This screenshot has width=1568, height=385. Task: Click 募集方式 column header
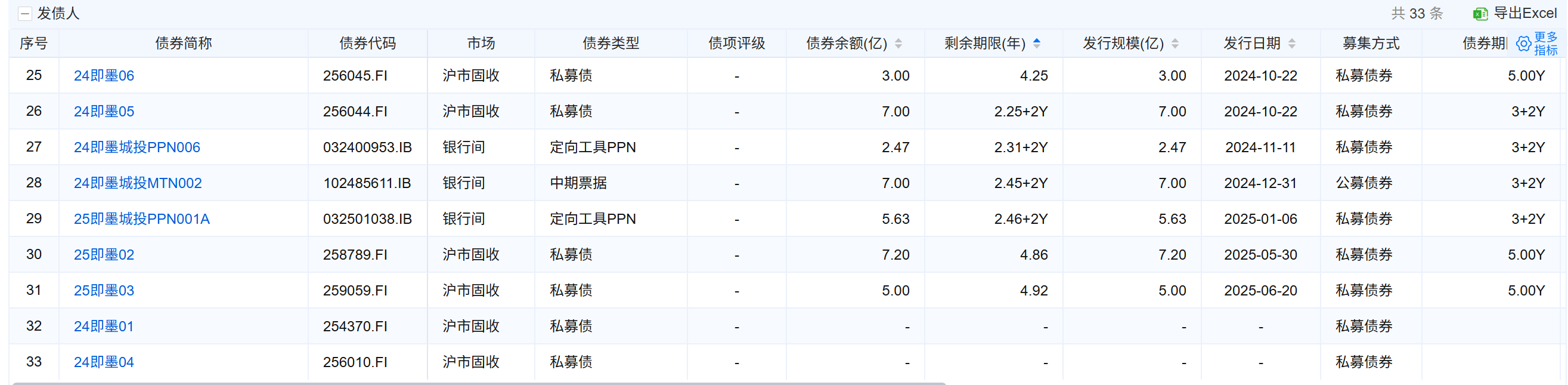tap(1371, 44)
